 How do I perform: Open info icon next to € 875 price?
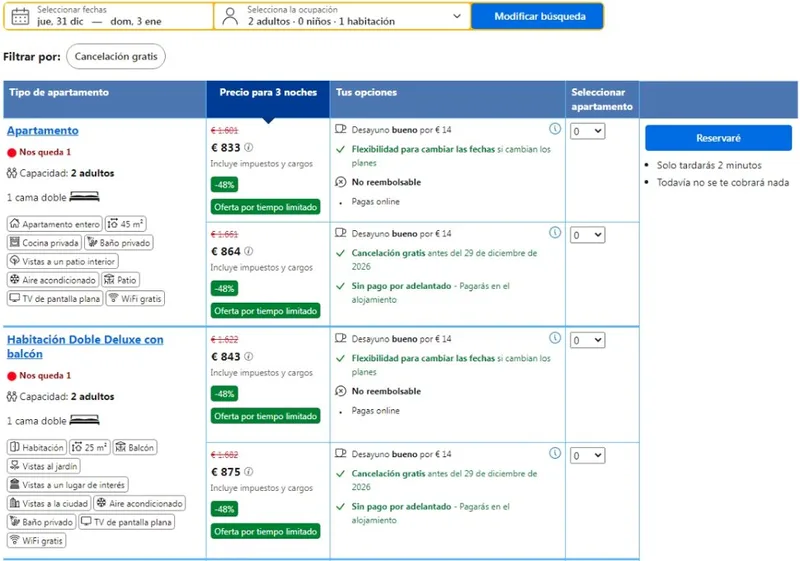[248, 472]
